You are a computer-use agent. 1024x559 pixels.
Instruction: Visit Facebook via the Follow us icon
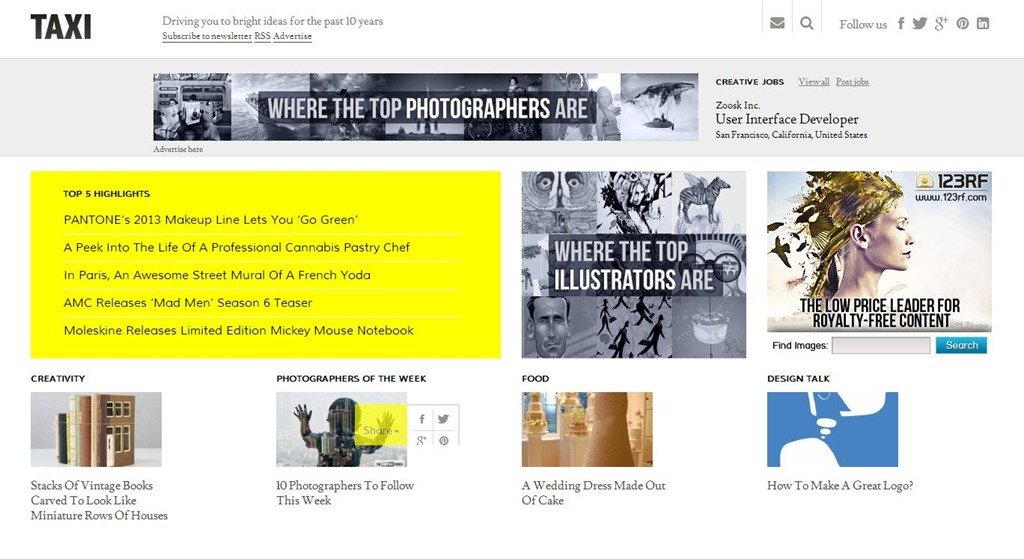click(901, 24)
